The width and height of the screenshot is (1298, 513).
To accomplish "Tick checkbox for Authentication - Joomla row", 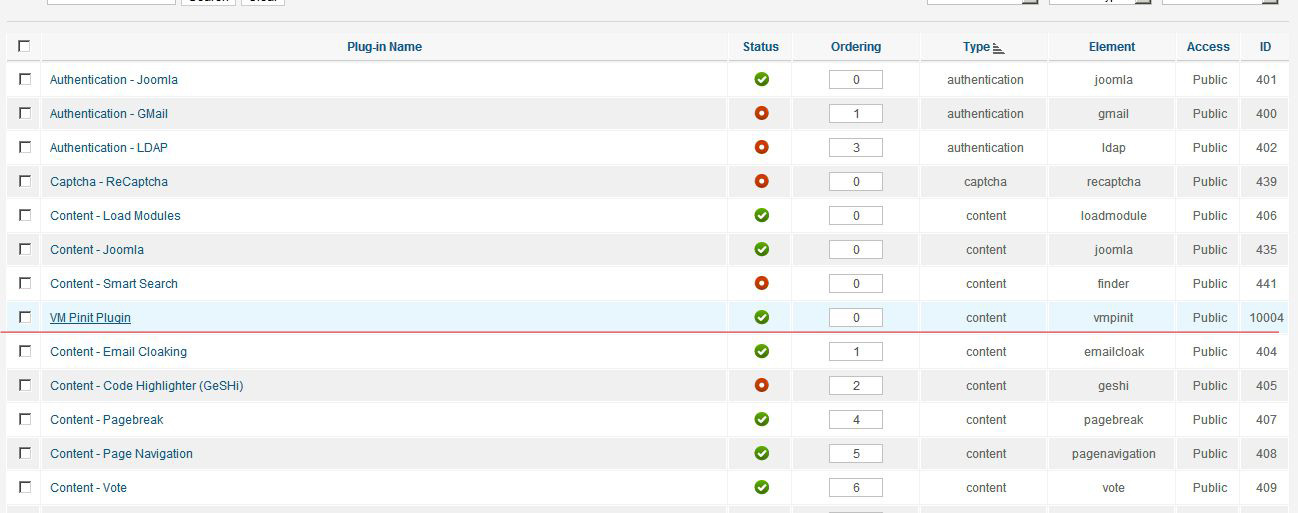I will [x=25, y=79].
